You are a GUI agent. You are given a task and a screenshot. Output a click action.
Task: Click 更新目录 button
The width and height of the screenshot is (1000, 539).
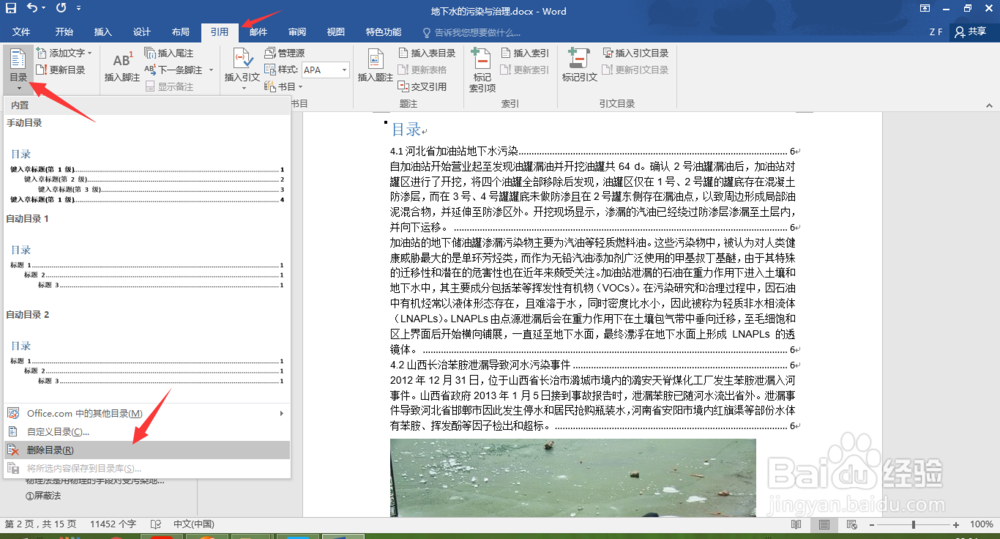[61, 70]
